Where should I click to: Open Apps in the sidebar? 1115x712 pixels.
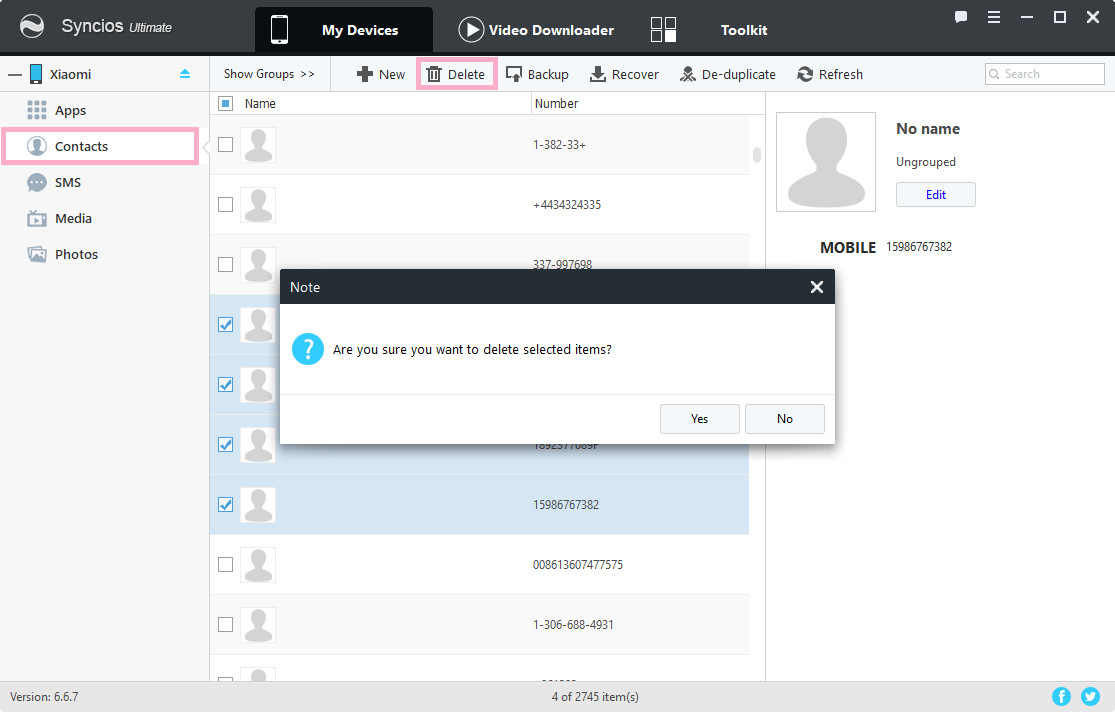pos(70,110)
